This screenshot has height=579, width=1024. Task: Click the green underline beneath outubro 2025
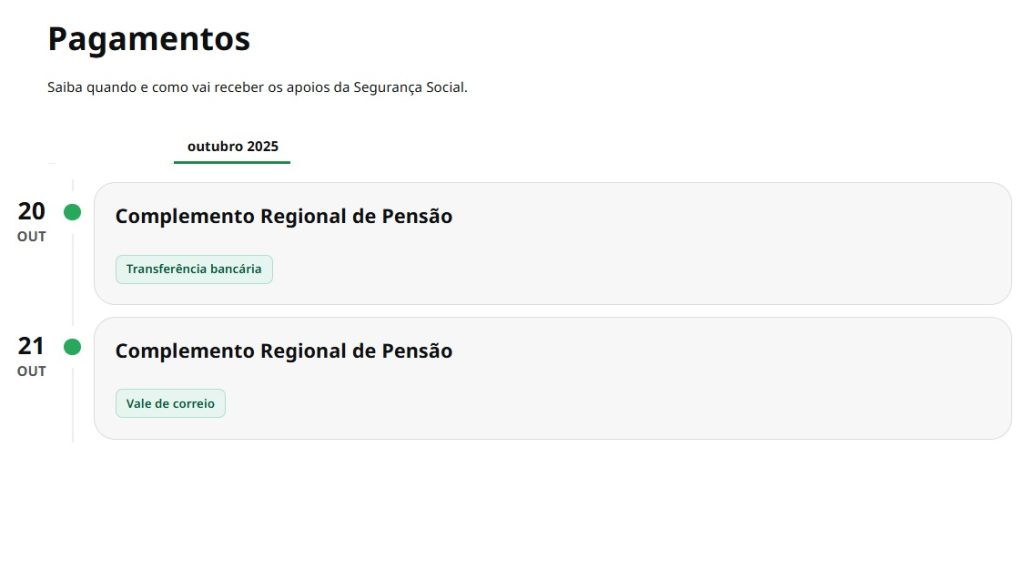click(232, 162)
